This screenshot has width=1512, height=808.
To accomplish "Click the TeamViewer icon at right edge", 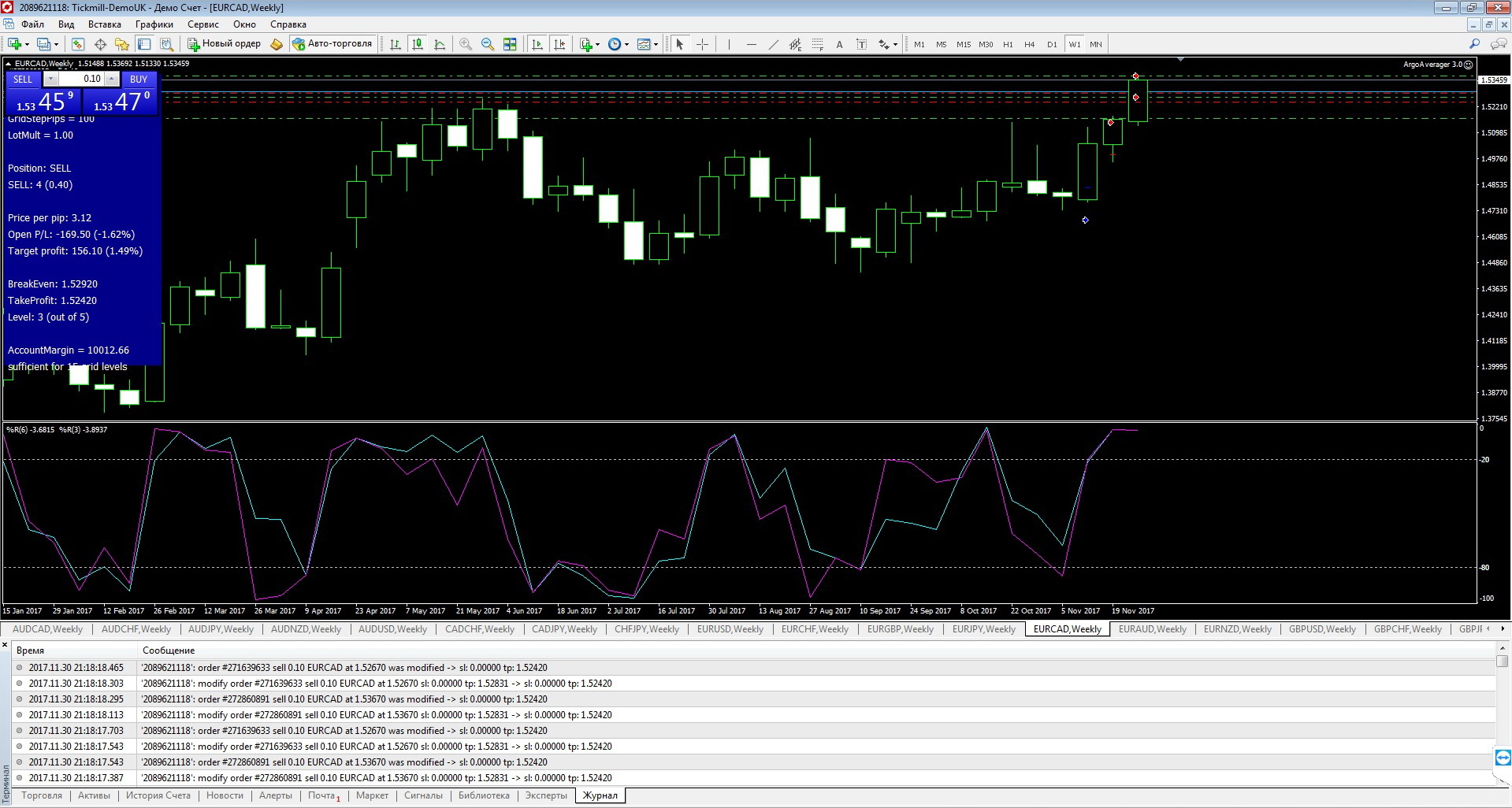I will (x=1503, y=758).
